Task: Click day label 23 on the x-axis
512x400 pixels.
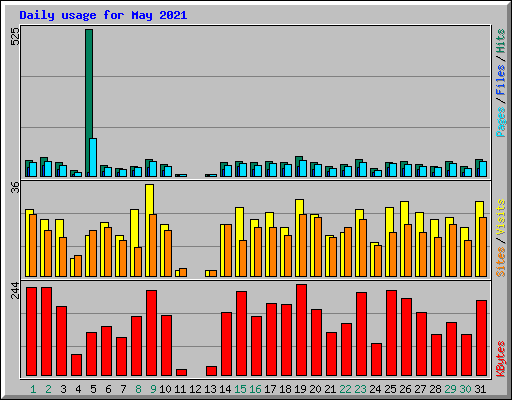Action: click(x=360, y=389)
